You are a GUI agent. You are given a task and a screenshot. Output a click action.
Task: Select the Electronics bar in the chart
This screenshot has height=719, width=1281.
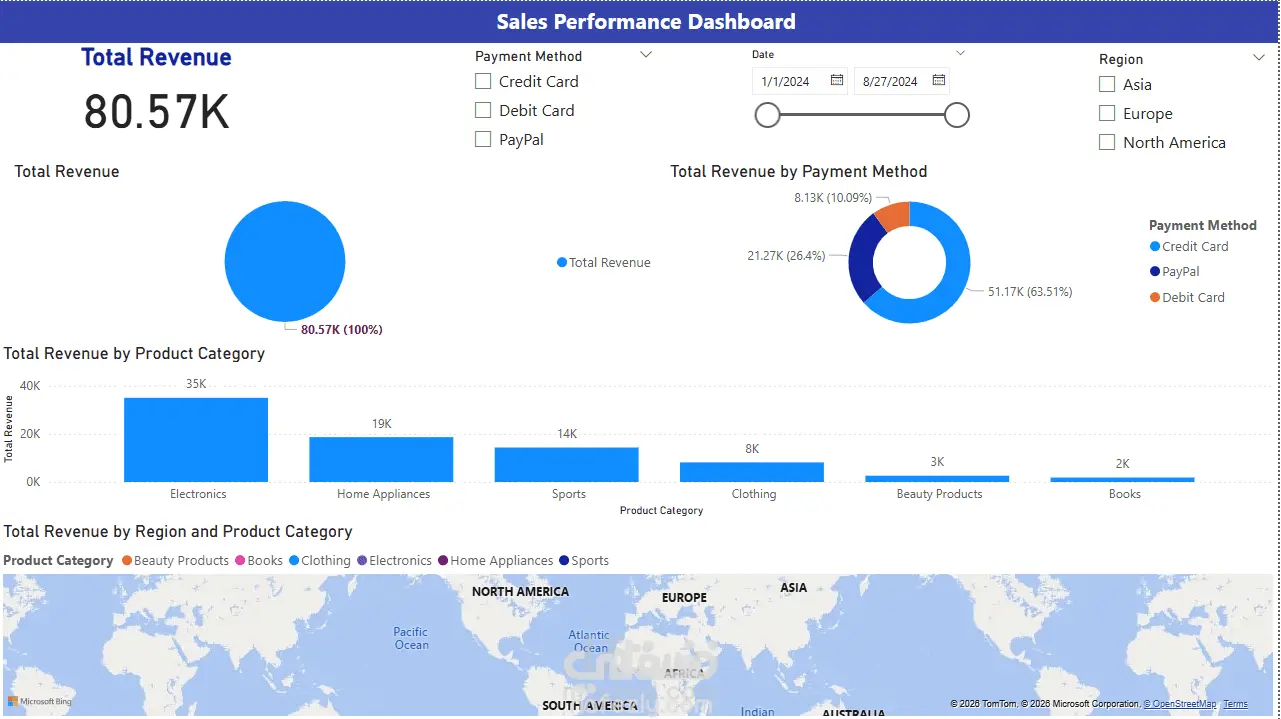[196, 440]
